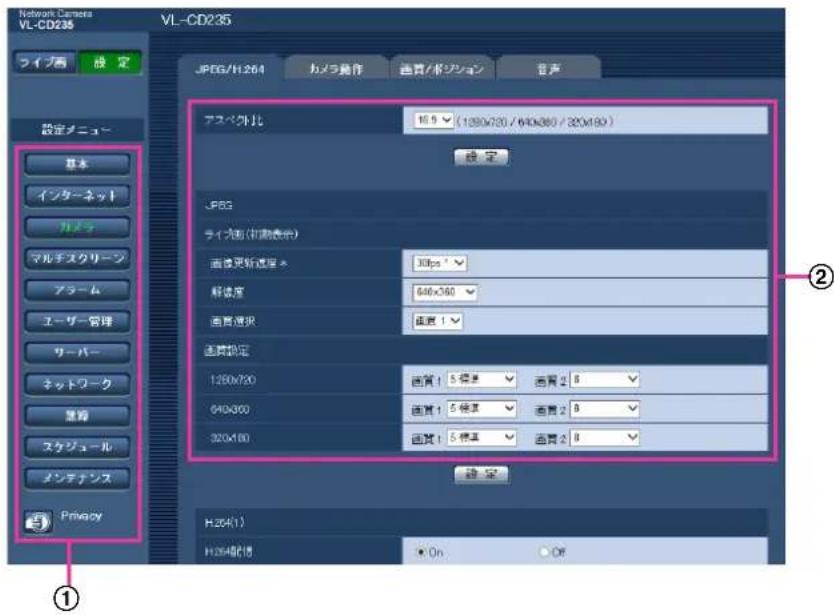Open 画質2 dropdown for 320x180
The image size is (834, 615).
[x=604, y=437]
